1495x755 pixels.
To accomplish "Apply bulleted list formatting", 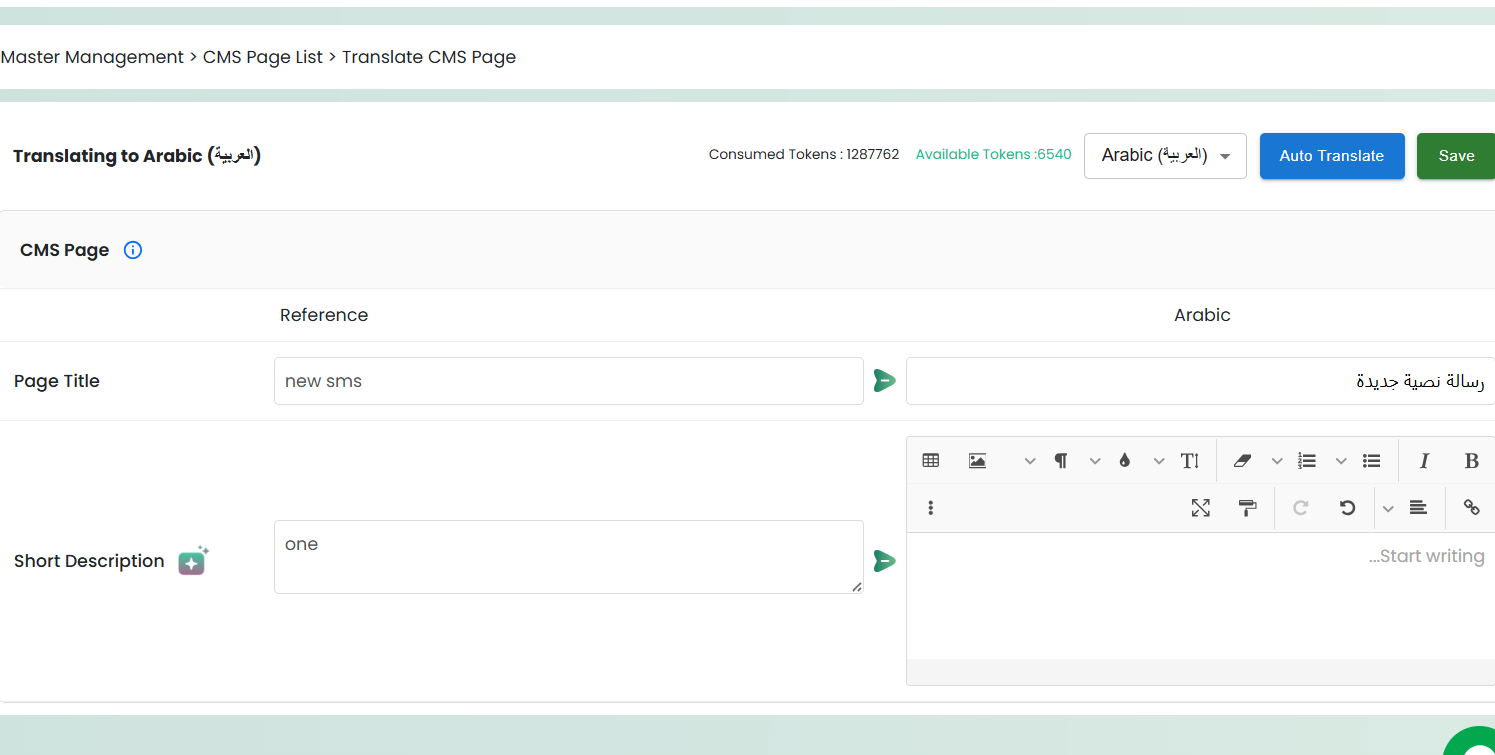I will coord(1371,461).
